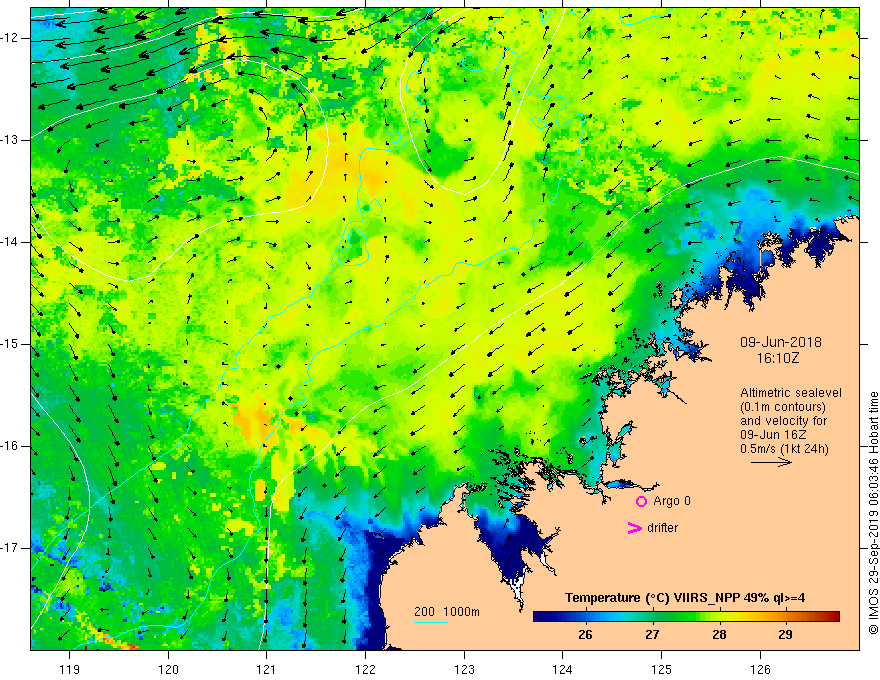Click the '119' longitude axis label

tap(70, 670)
